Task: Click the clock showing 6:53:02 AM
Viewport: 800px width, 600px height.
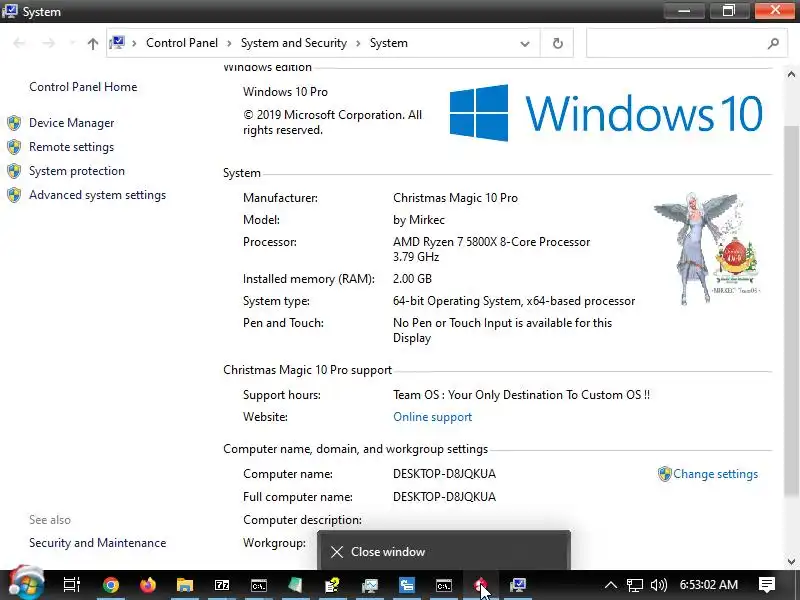Action: [x=709, y=585]
